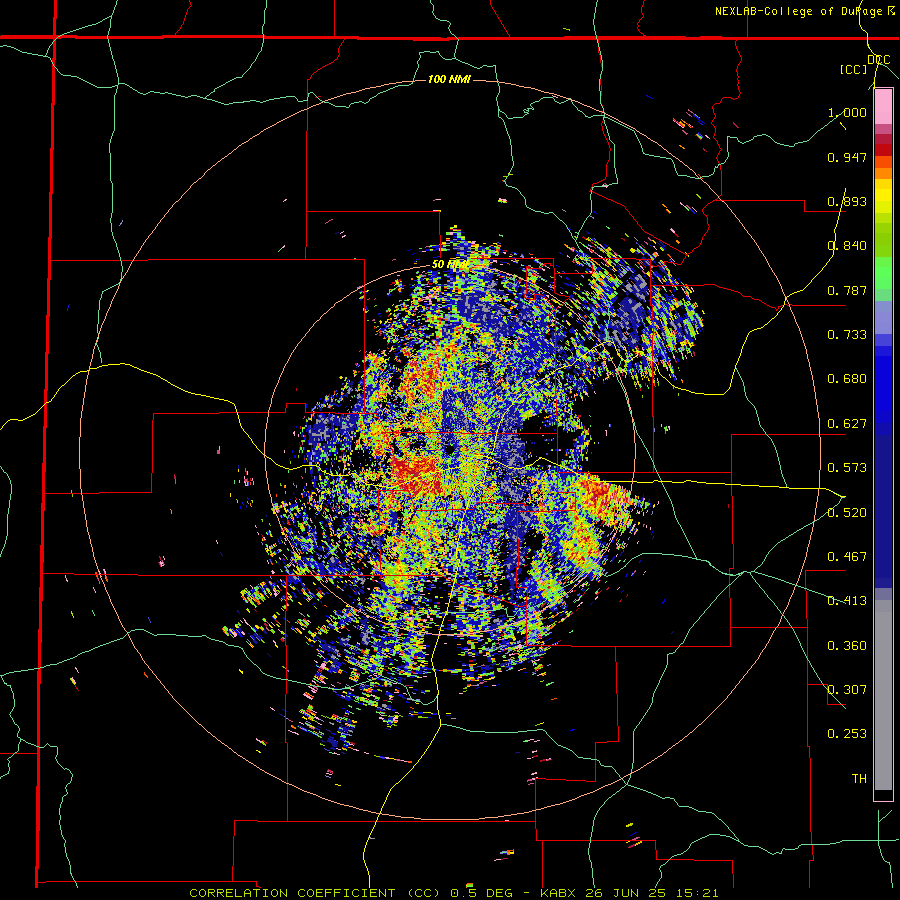Screen dimensions: 900x900
Task: Click the KABX station identifier in caption
Action: pos(559,893)
